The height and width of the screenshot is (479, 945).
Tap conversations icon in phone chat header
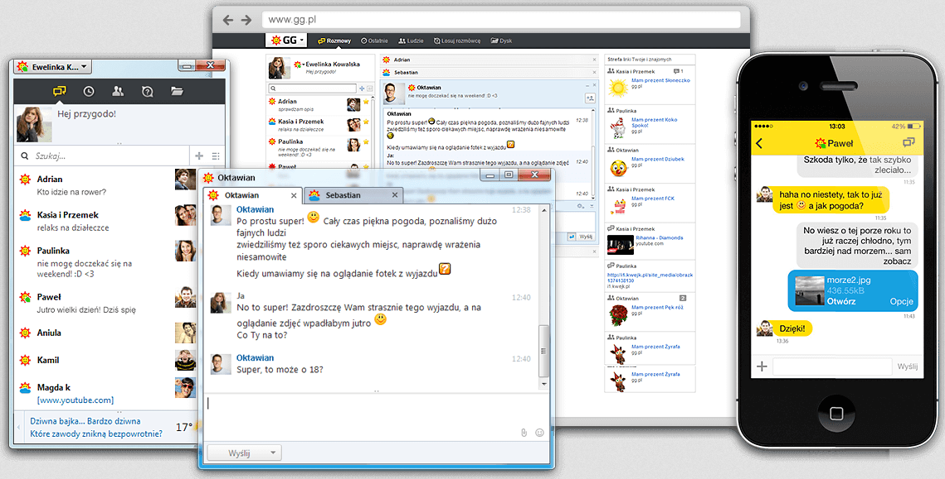coord(908,143)
